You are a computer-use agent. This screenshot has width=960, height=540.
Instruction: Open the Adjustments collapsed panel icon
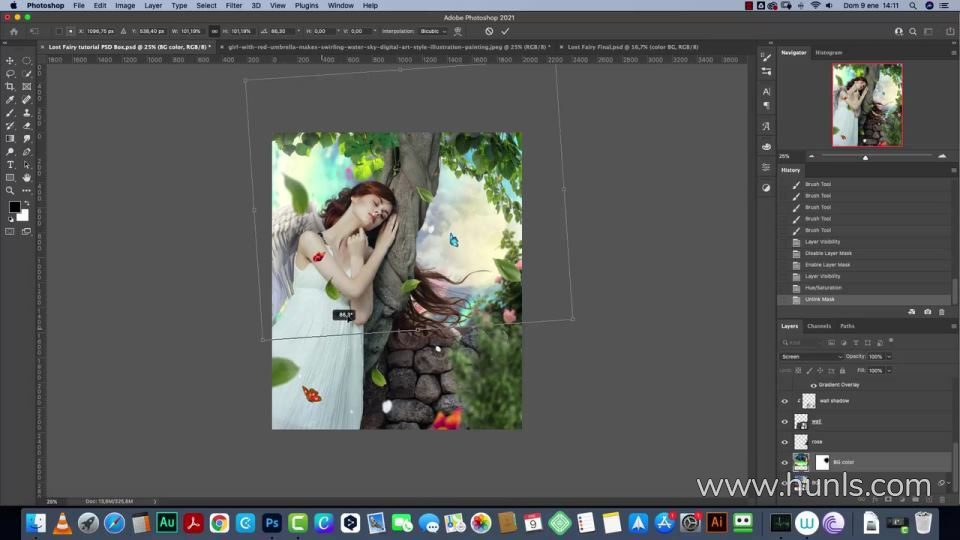click(766, 188)
